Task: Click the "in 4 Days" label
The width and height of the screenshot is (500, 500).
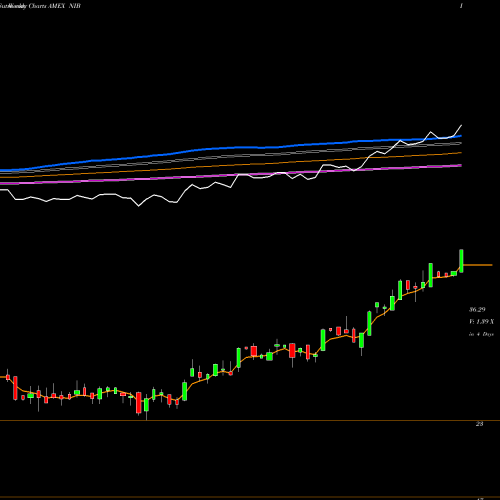Action: pos(481,334)
